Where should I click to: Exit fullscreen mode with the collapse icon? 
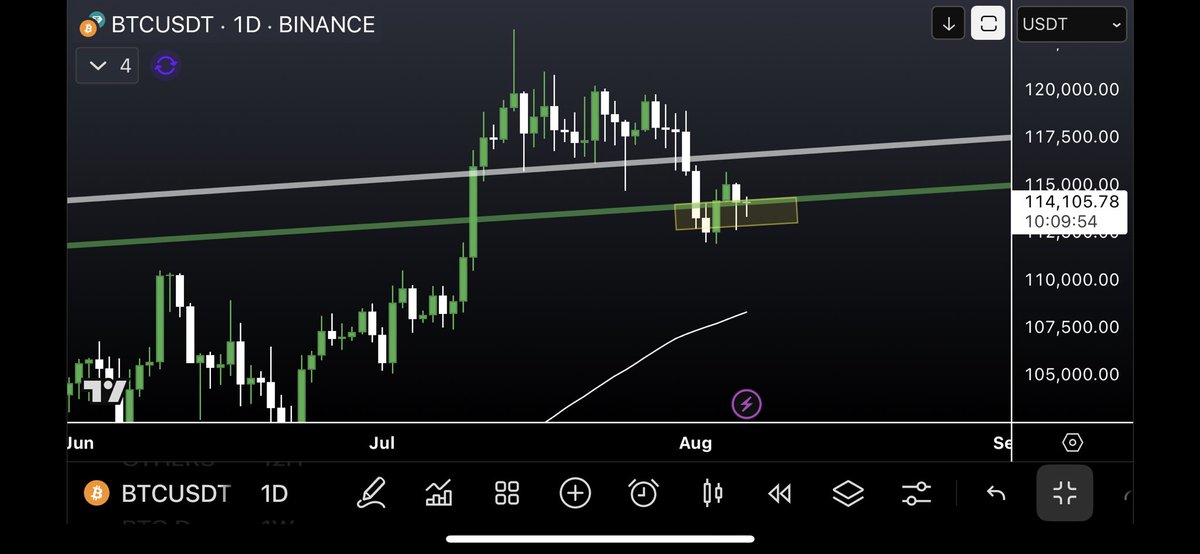coord(1064,493)
